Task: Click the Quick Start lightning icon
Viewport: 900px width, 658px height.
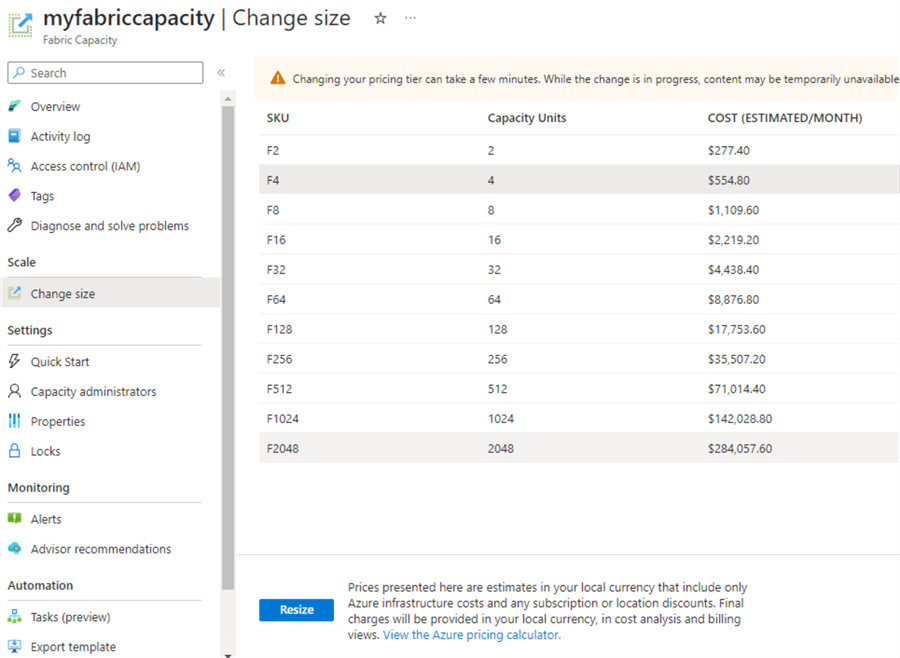Action: click(14, 362)
